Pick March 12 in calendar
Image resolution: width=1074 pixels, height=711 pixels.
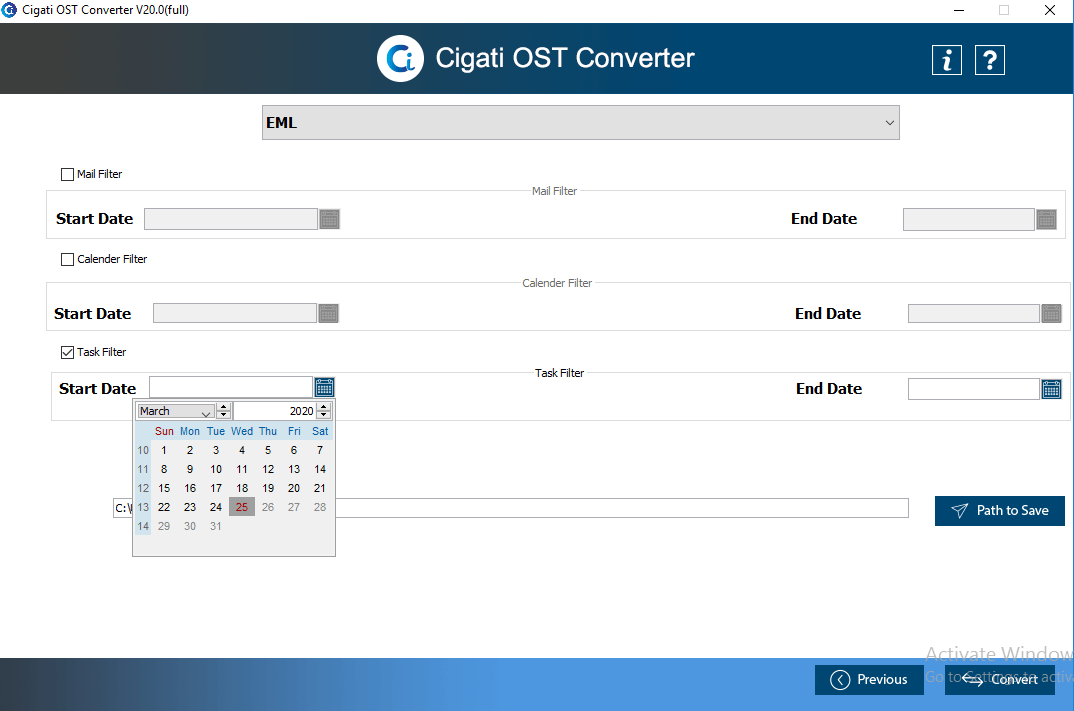(x=268, y=469)
